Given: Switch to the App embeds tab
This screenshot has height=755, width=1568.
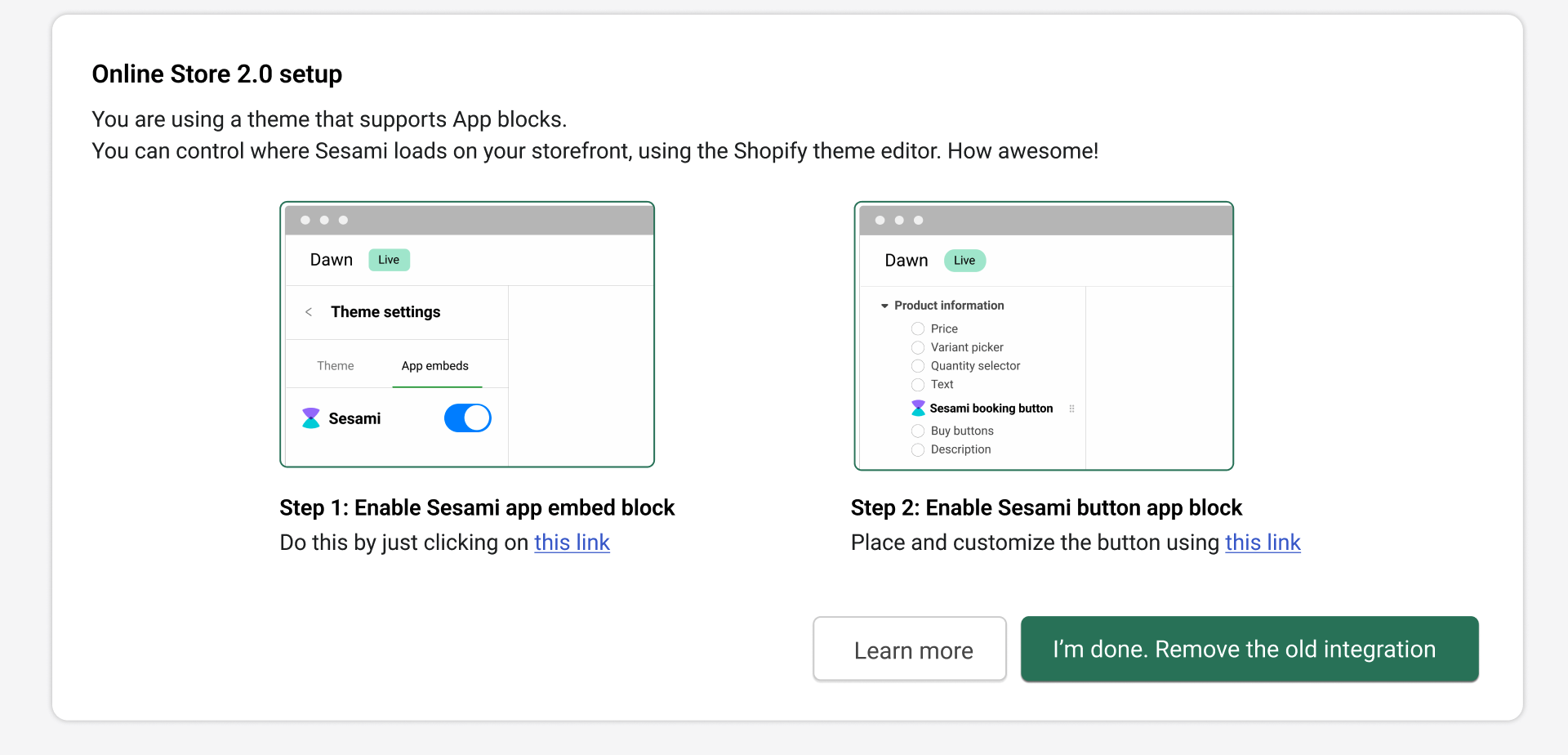Looking at the screenshot, I should [x=435, y=366].
